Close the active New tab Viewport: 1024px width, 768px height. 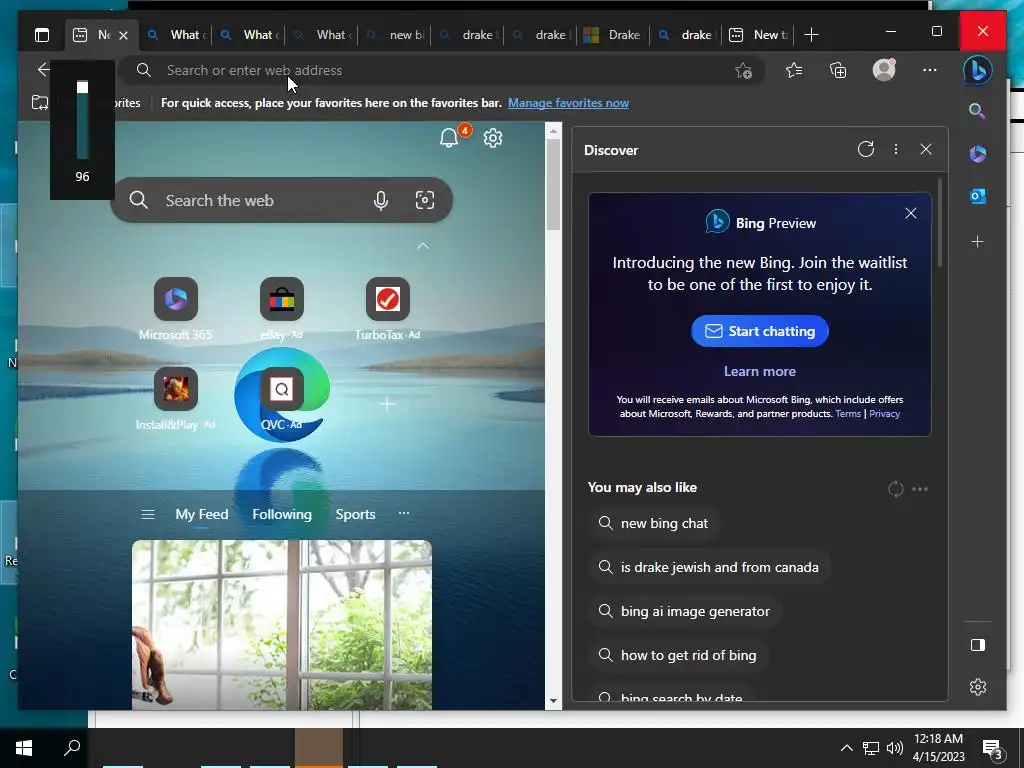pyautogui.click(x=123, y=35)
